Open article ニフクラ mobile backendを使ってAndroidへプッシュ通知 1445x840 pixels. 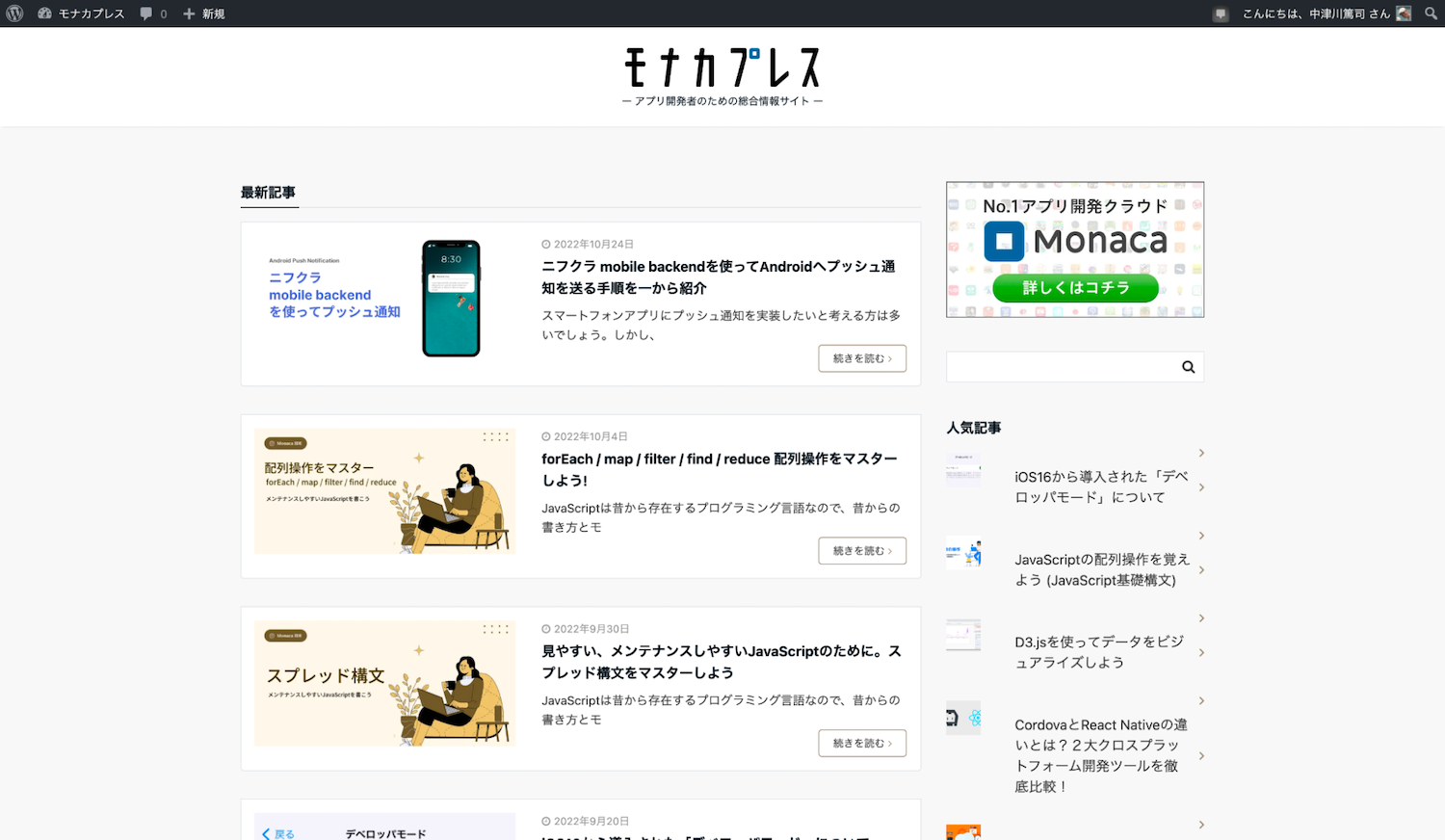[719, 276]
